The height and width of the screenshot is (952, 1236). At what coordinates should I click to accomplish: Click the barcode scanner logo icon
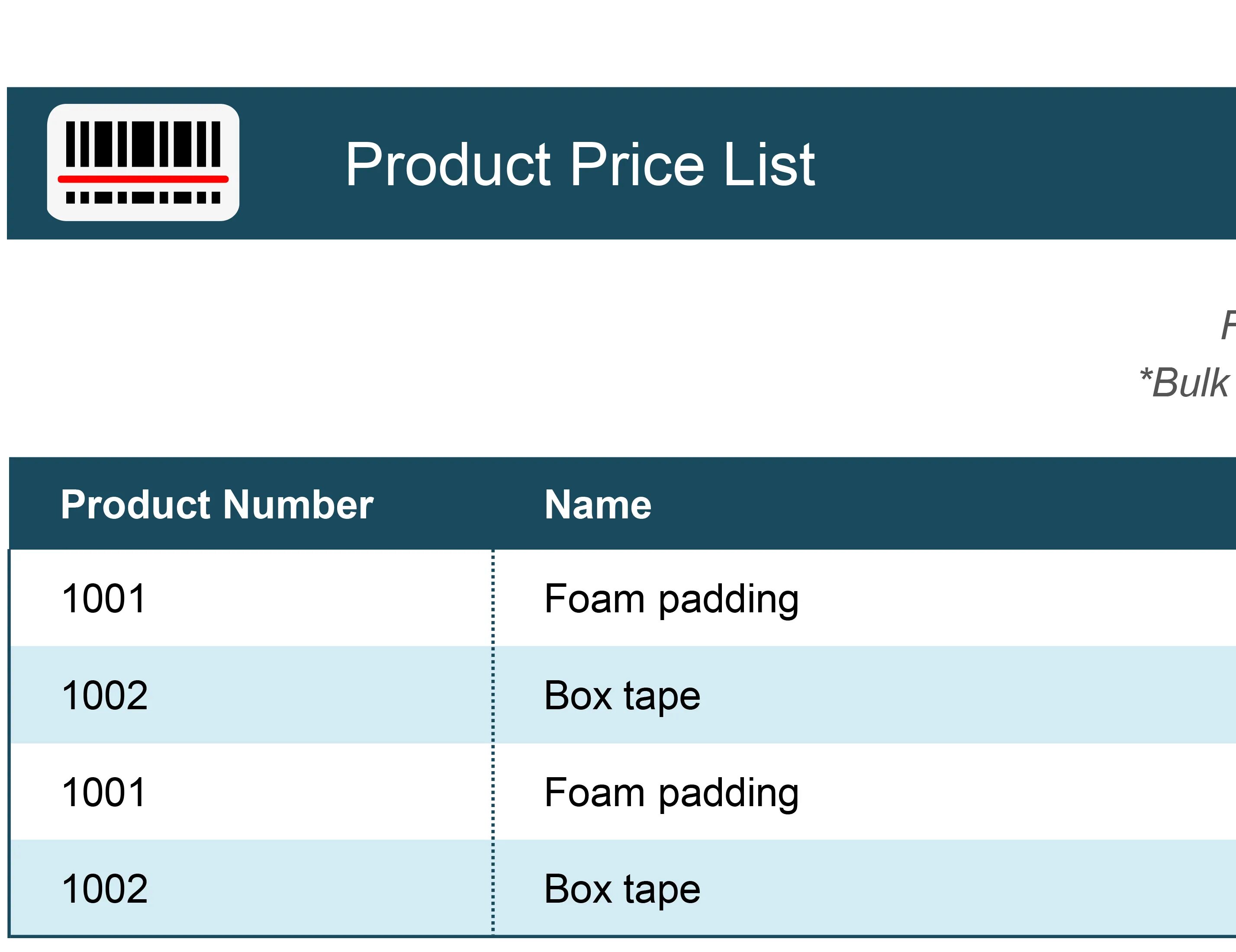pyautogui.click(x=143, y=162)
